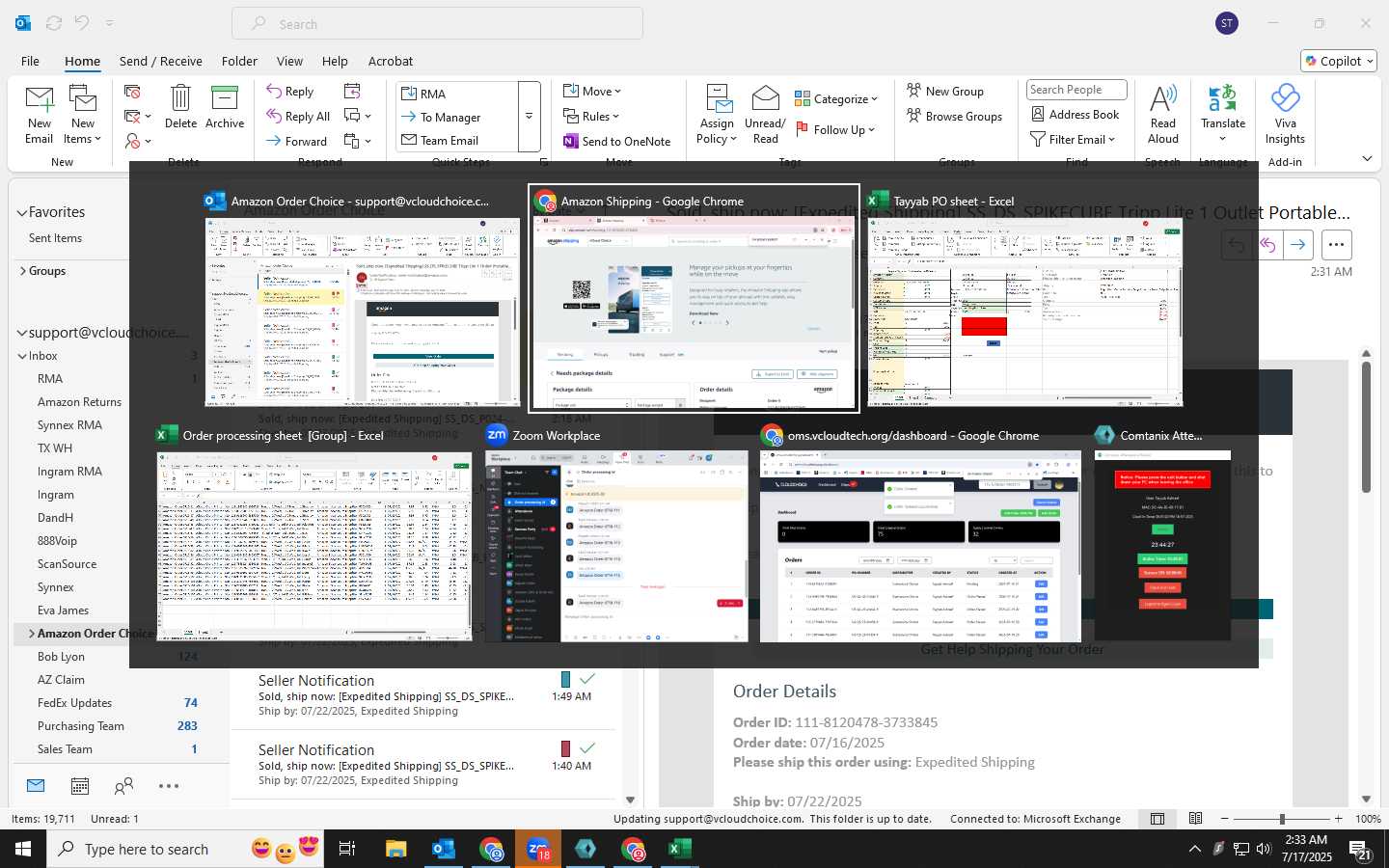Expand the Groups section
The width and height of the screenshot is (1389, 868).
(x=22, y=271)
